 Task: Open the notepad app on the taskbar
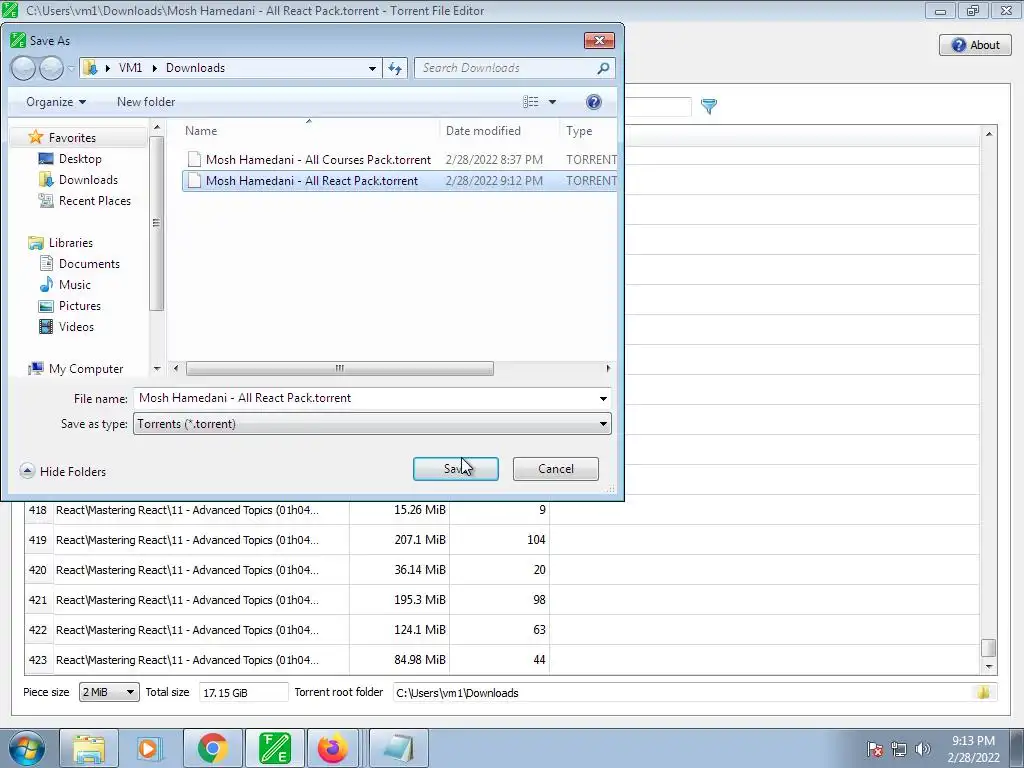399,748
